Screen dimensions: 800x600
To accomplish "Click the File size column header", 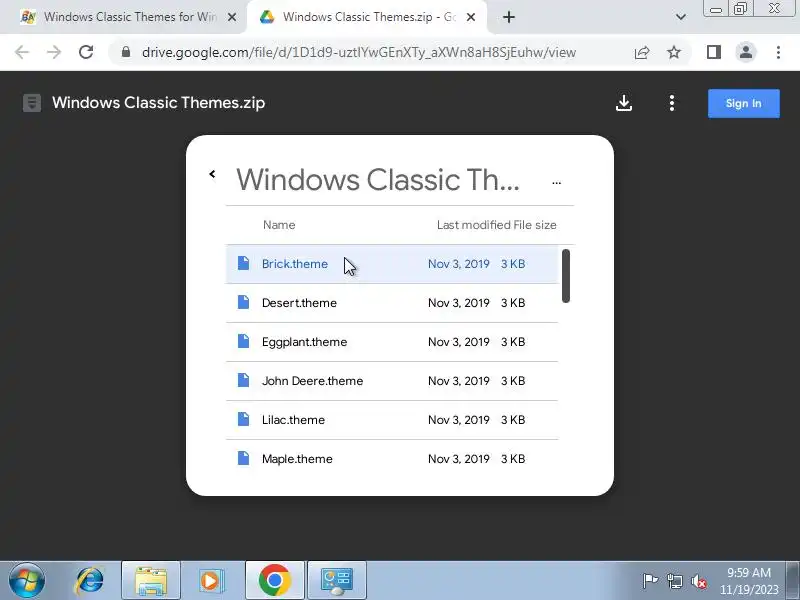I will pos(535,225).
